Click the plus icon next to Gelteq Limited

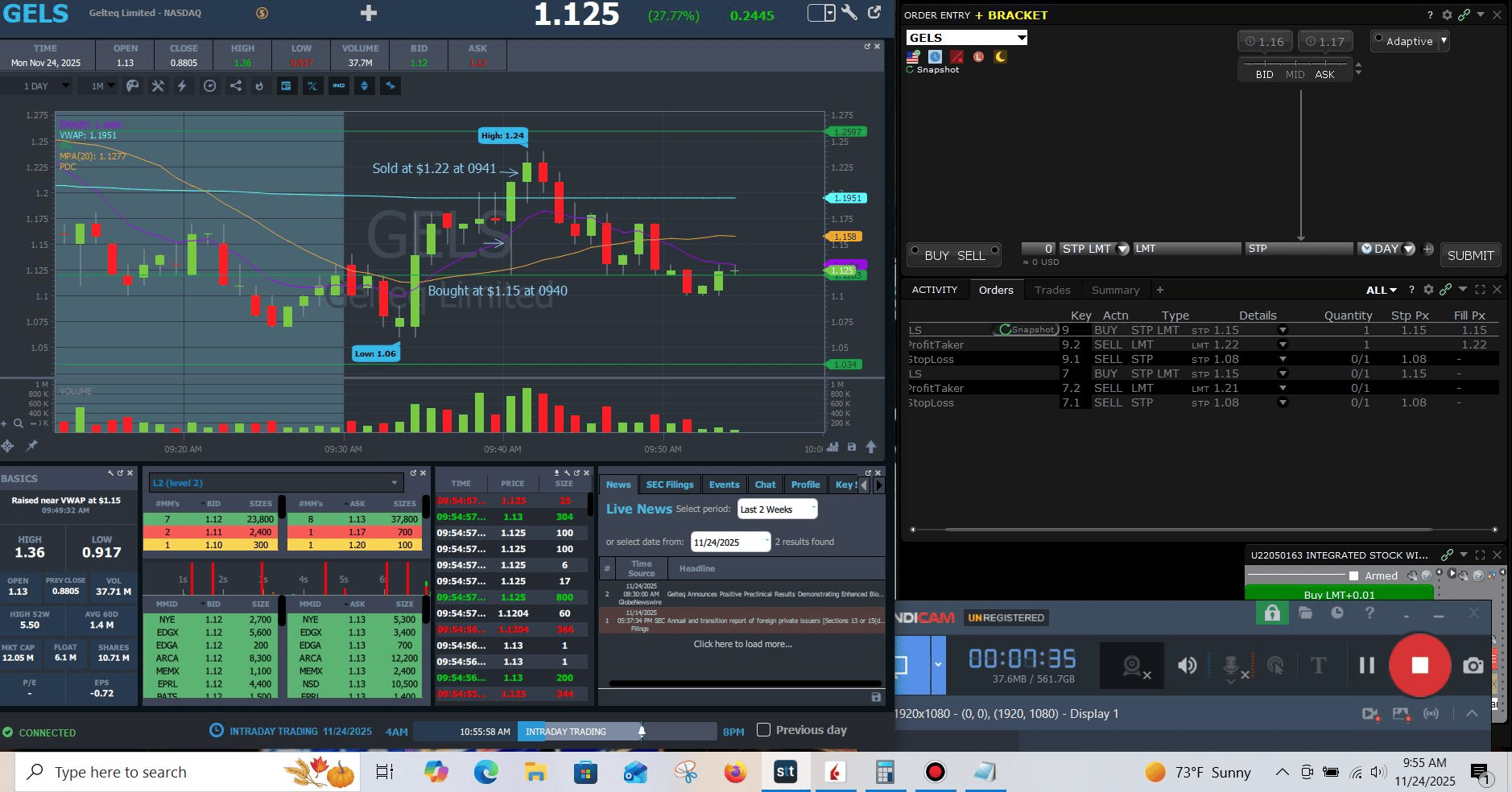pos(369,13)
